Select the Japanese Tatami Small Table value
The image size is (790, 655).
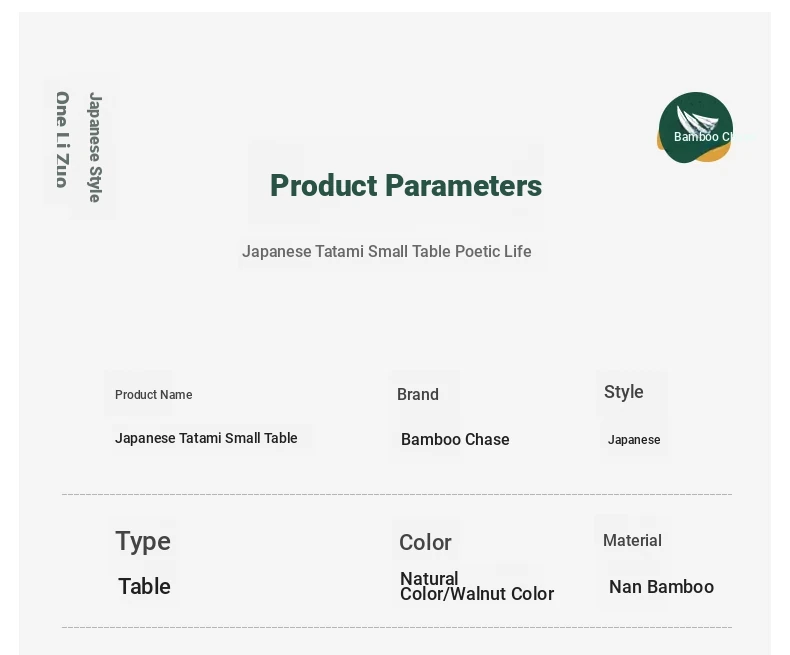(206, 438)
